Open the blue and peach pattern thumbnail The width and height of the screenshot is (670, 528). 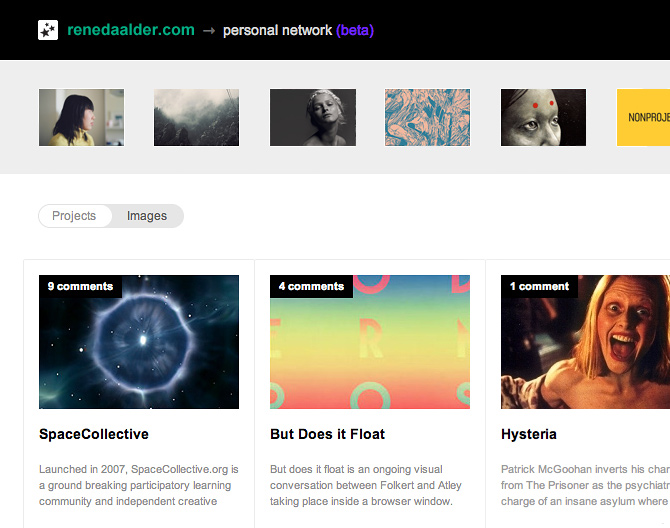(427, 117)
